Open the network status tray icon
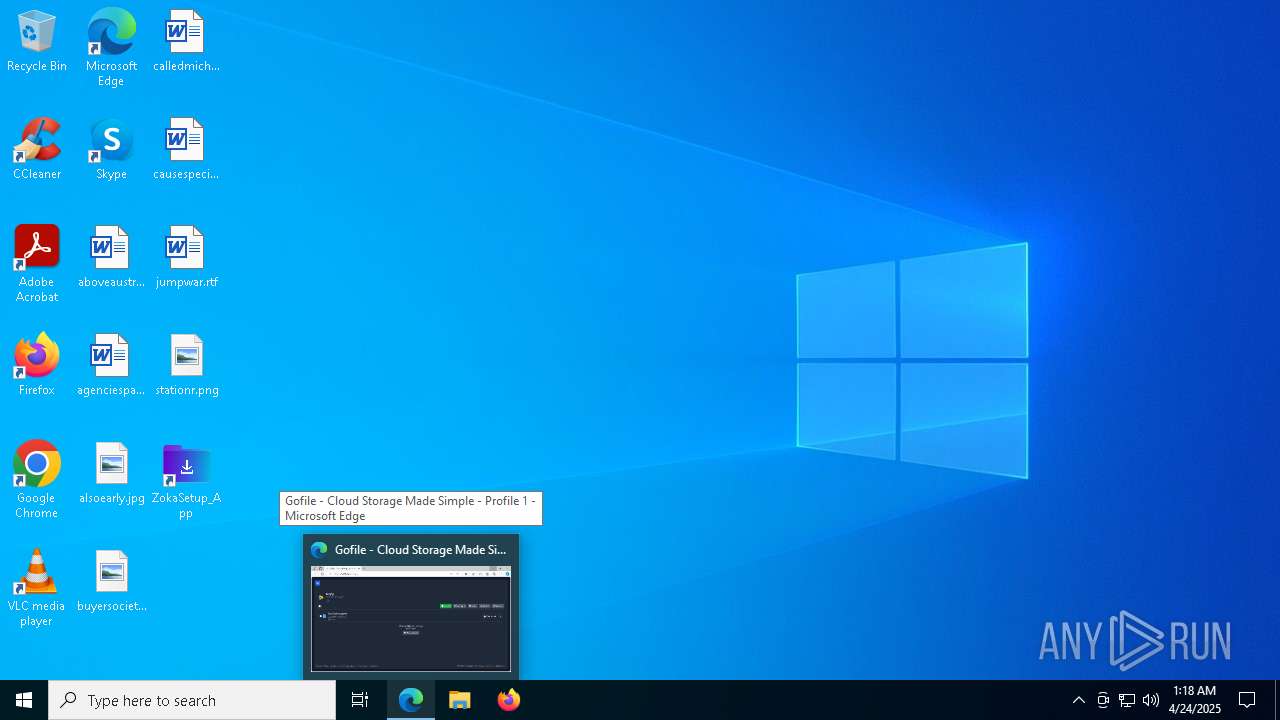Viewport: 1280px width, 720px height. (1127, 700)
